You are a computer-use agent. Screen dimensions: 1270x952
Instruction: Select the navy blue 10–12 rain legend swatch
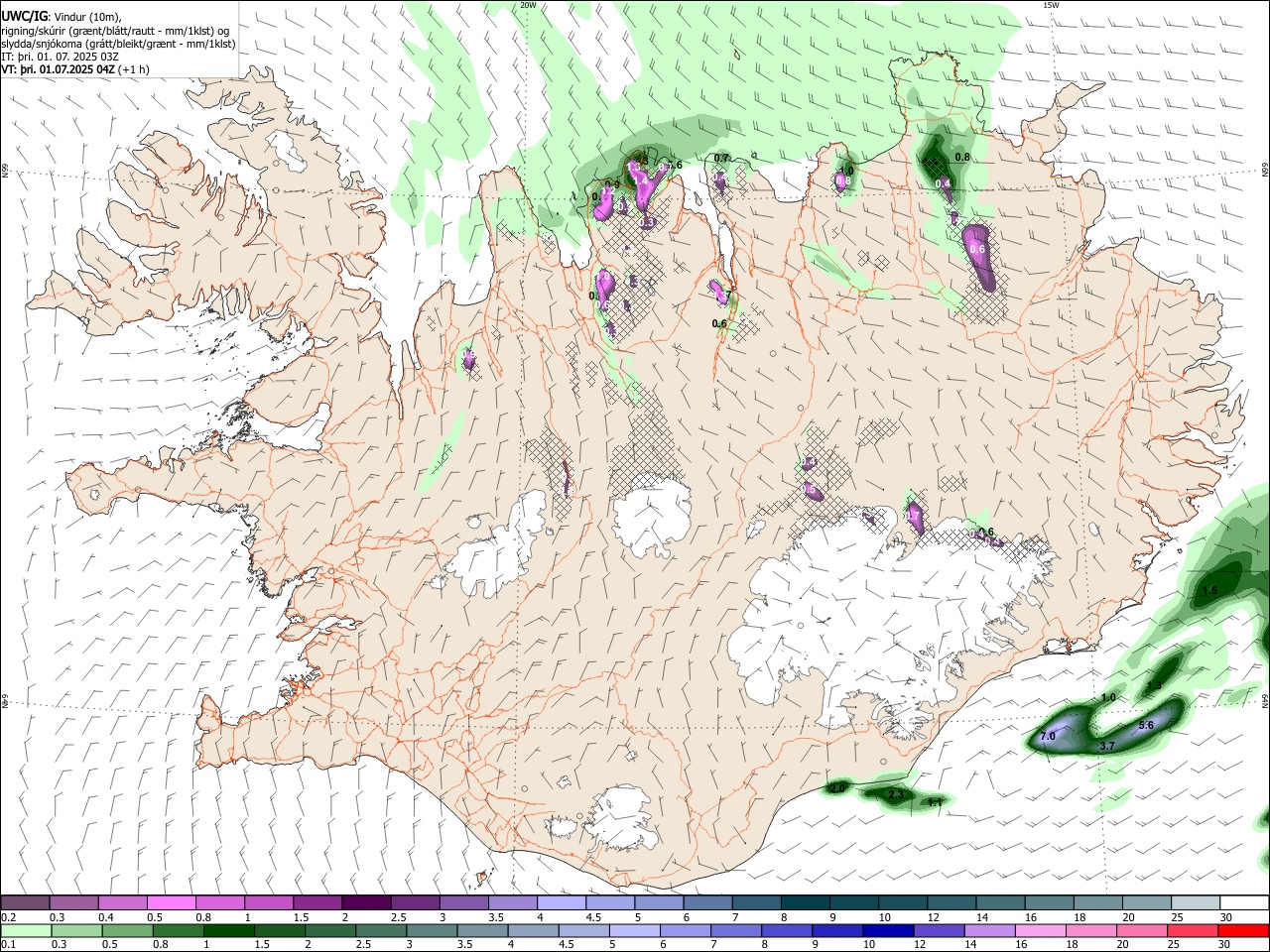click(x=887, y=930)
